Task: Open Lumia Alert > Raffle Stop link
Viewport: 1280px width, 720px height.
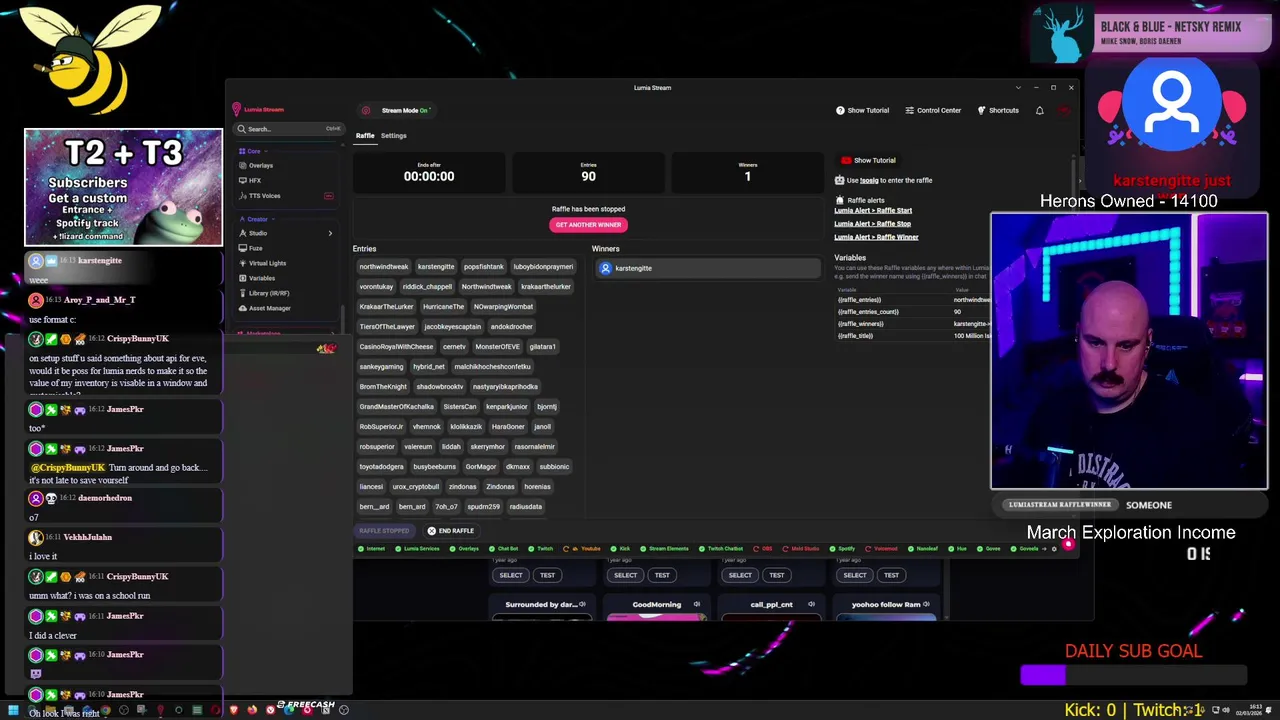Action: [x=872, y=224]
